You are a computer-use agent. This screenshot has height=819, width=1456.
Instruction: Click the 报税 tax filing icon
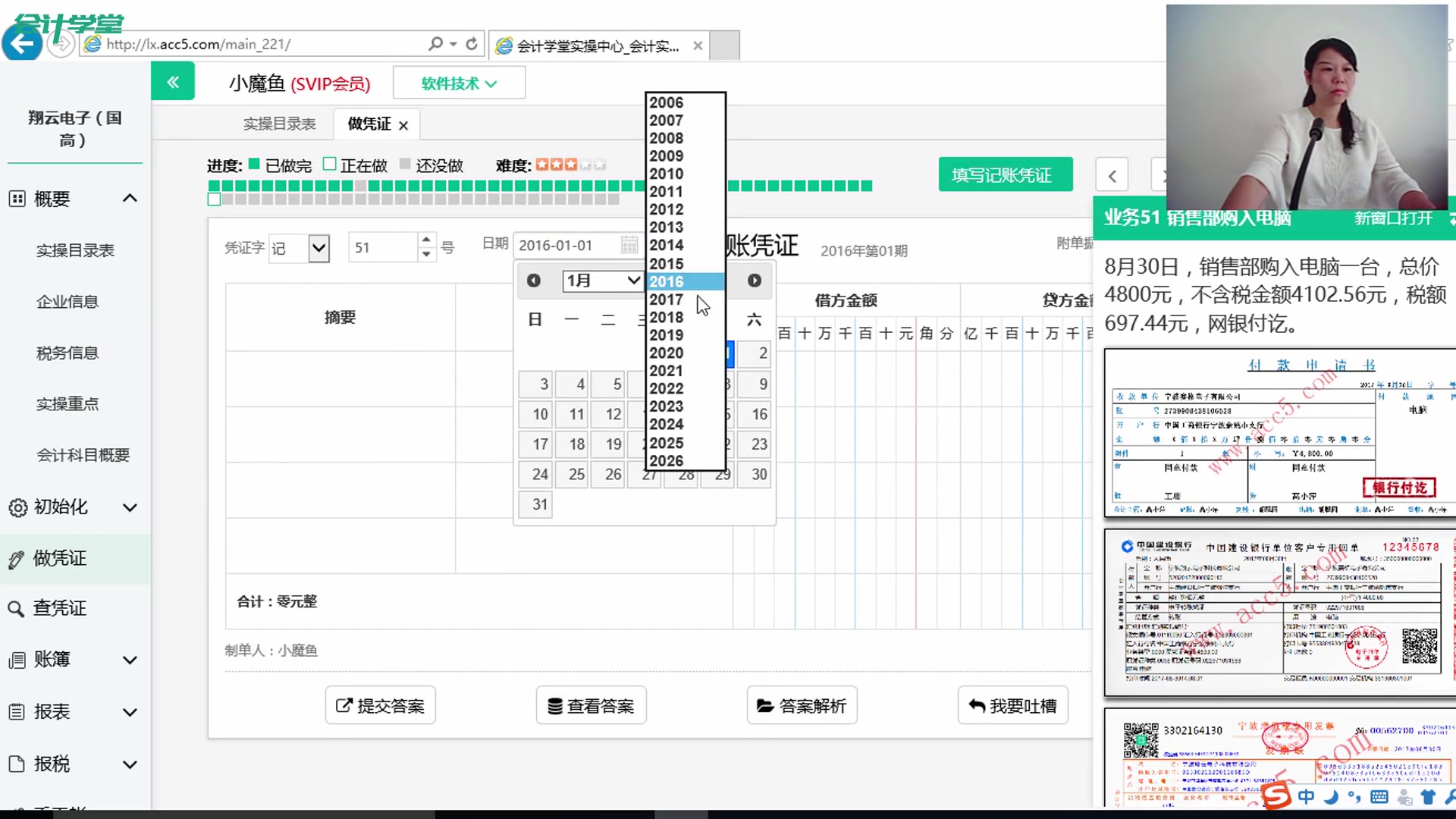pos(18,764)
